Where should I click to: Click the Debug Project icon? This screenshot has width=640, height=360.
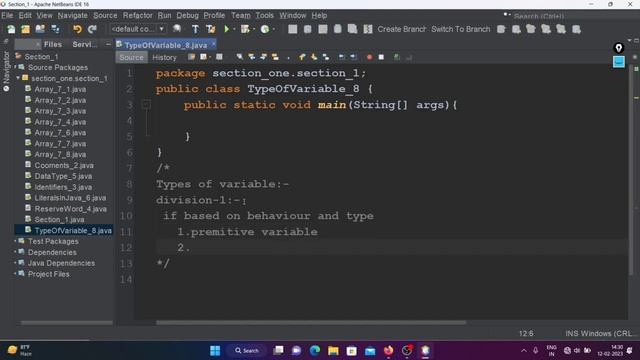(245, 29)
